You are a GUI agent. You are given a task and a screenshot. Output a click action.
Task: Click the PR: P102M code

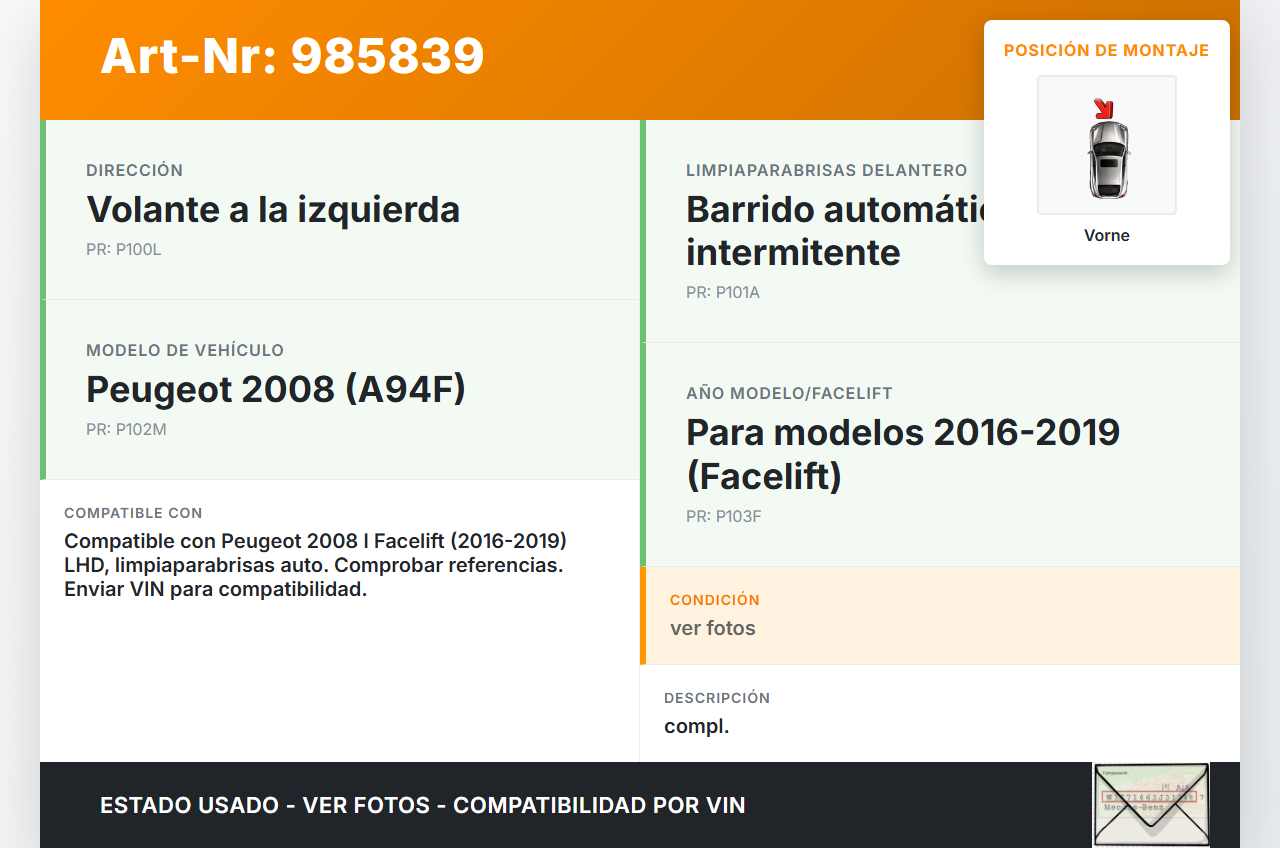(126, 430)
